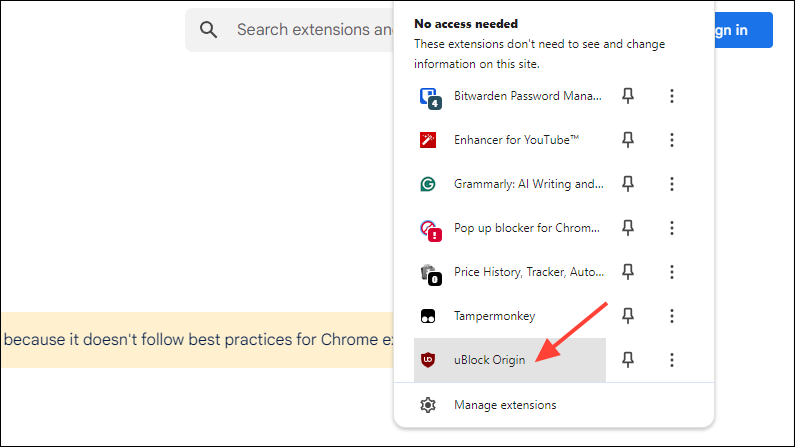Pin the uBlock Origin extension
Image resolution: width=795 pixels, height=447 pixels.
click(628, 360)
